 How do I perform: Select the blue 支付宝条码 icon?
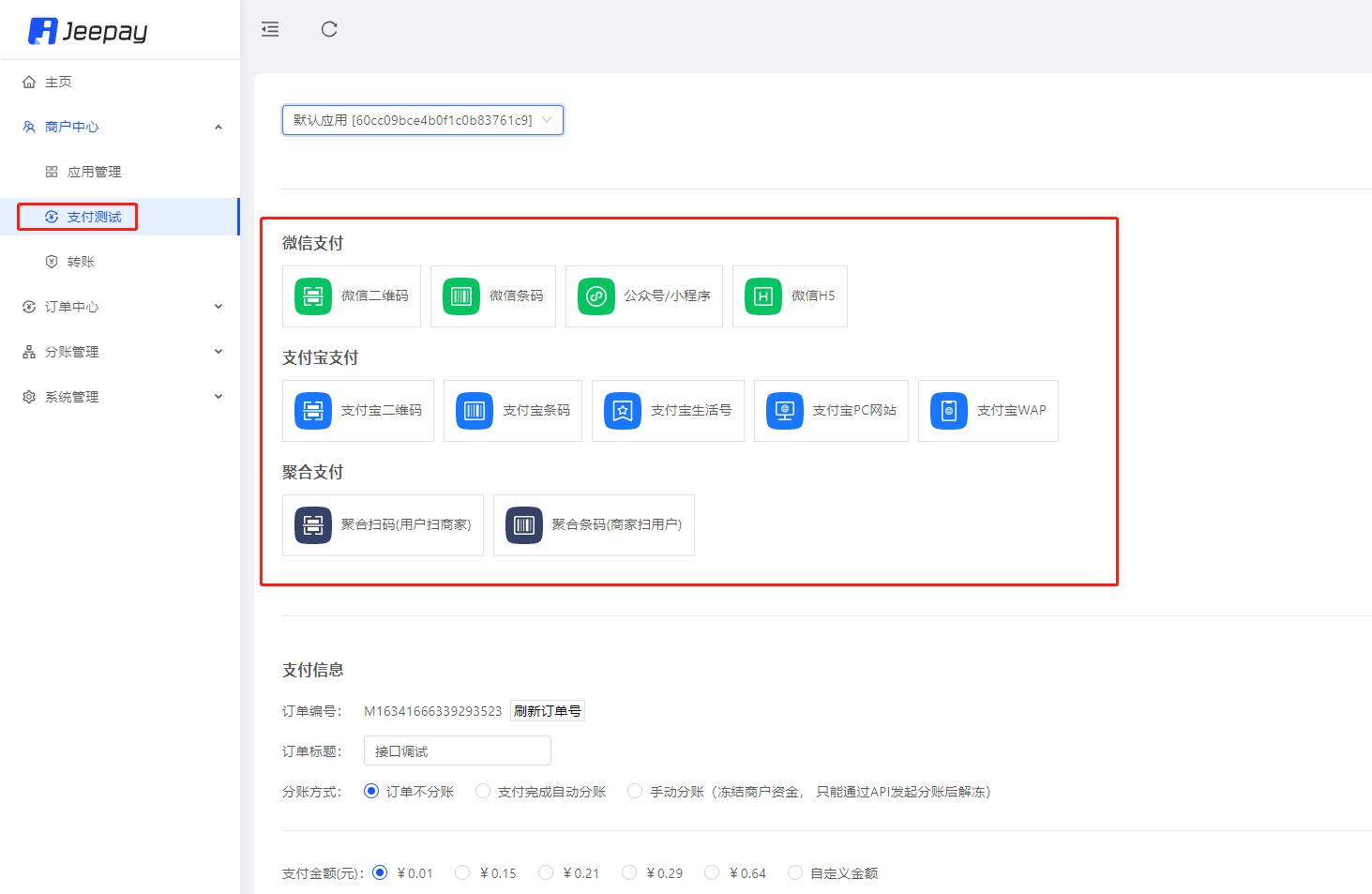click(x=475, y=411)
